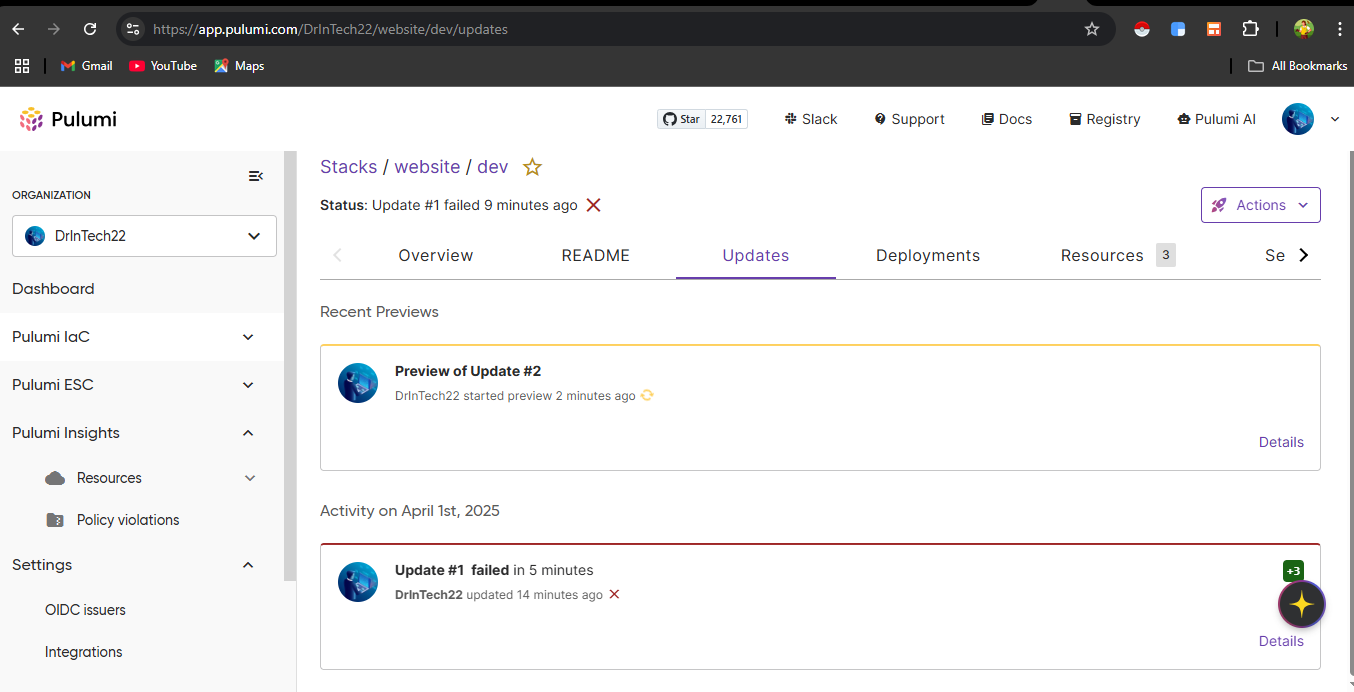Open OIDC issuers settings
Image resolution: width=1354 pixels, height=692 pixels.
(85, 610)
